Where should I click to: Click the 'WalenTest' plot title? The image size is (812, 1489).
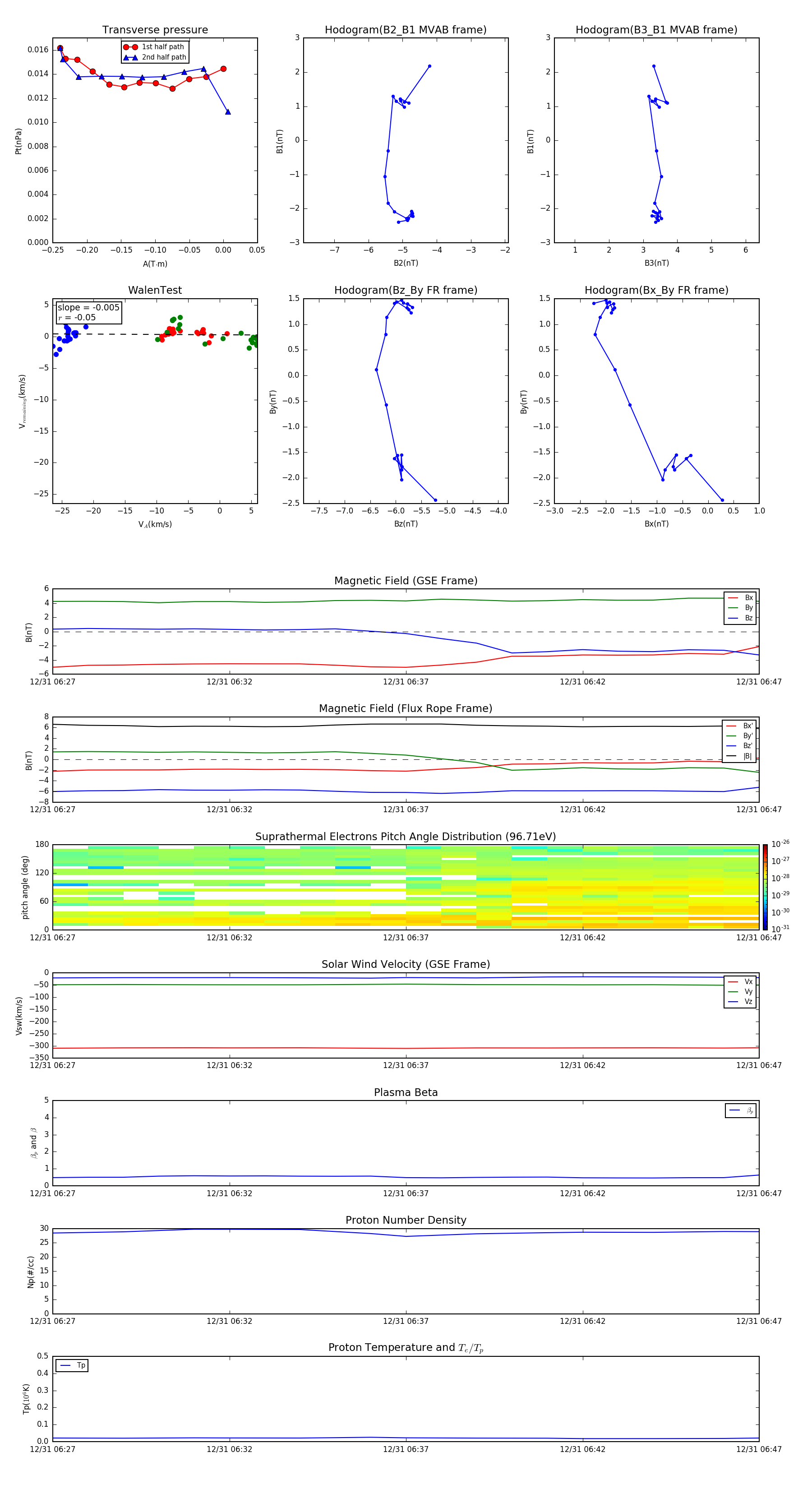(x=155, y=290)
